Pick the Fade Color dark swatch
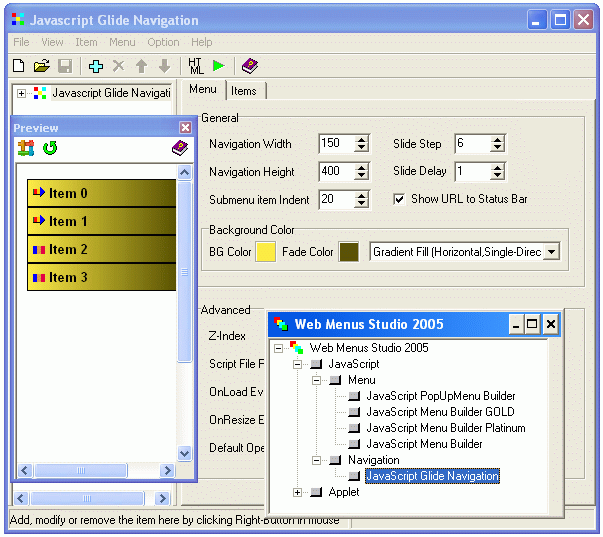Image resolution: width=603 pixels, height=537 pixels. [349, 252]
